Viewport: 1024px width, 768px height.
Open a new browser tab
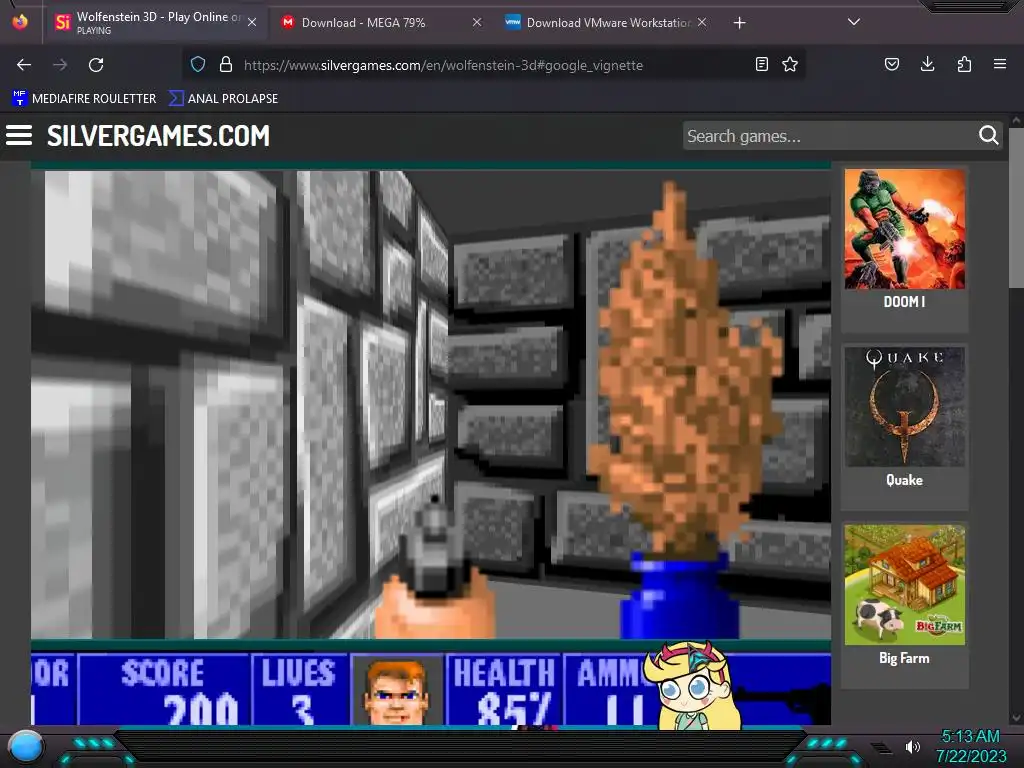(739, 23)
